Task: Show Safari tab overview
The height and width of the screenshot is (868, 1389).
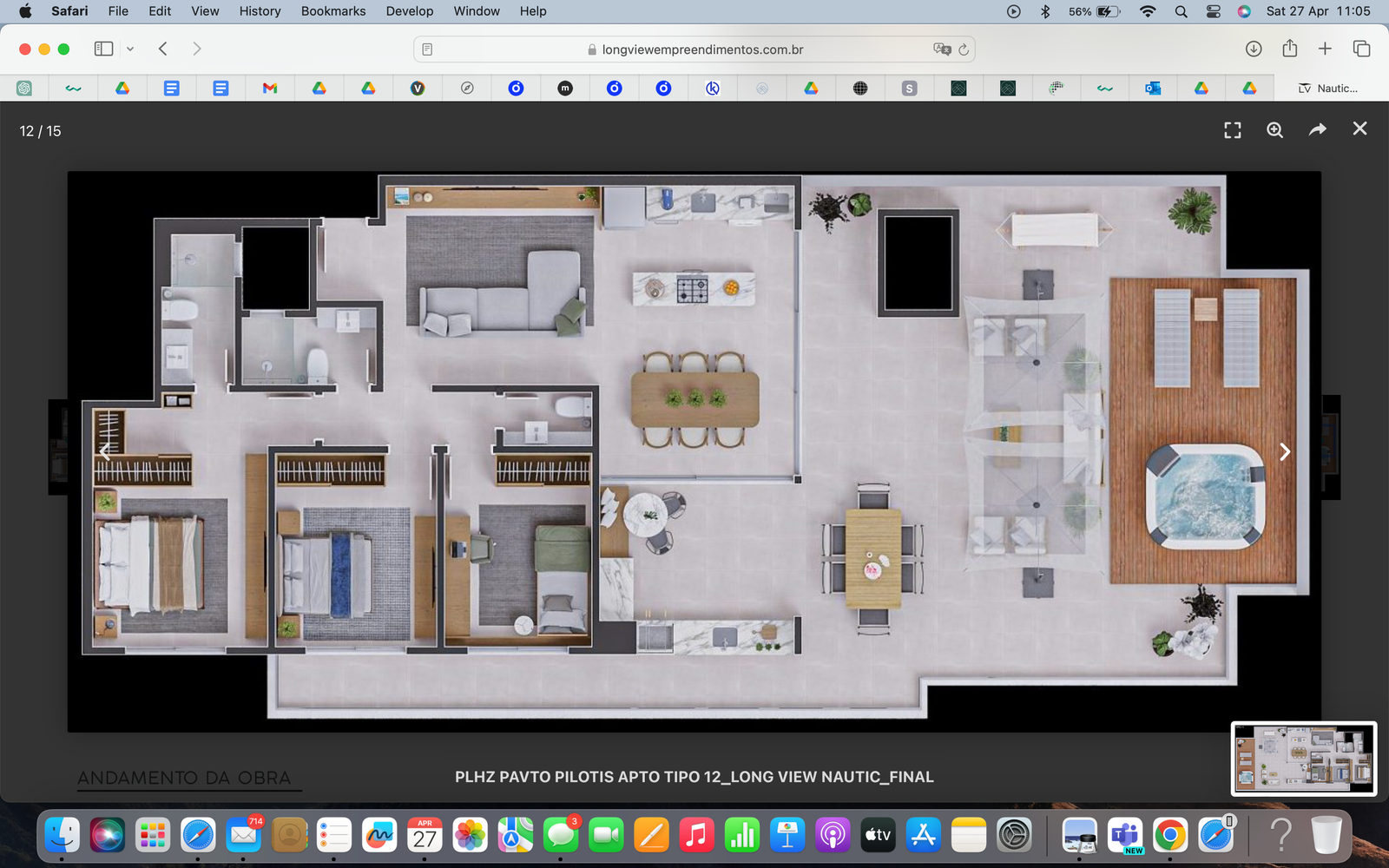Action: pyautogui.click(x=1361, y=49)
